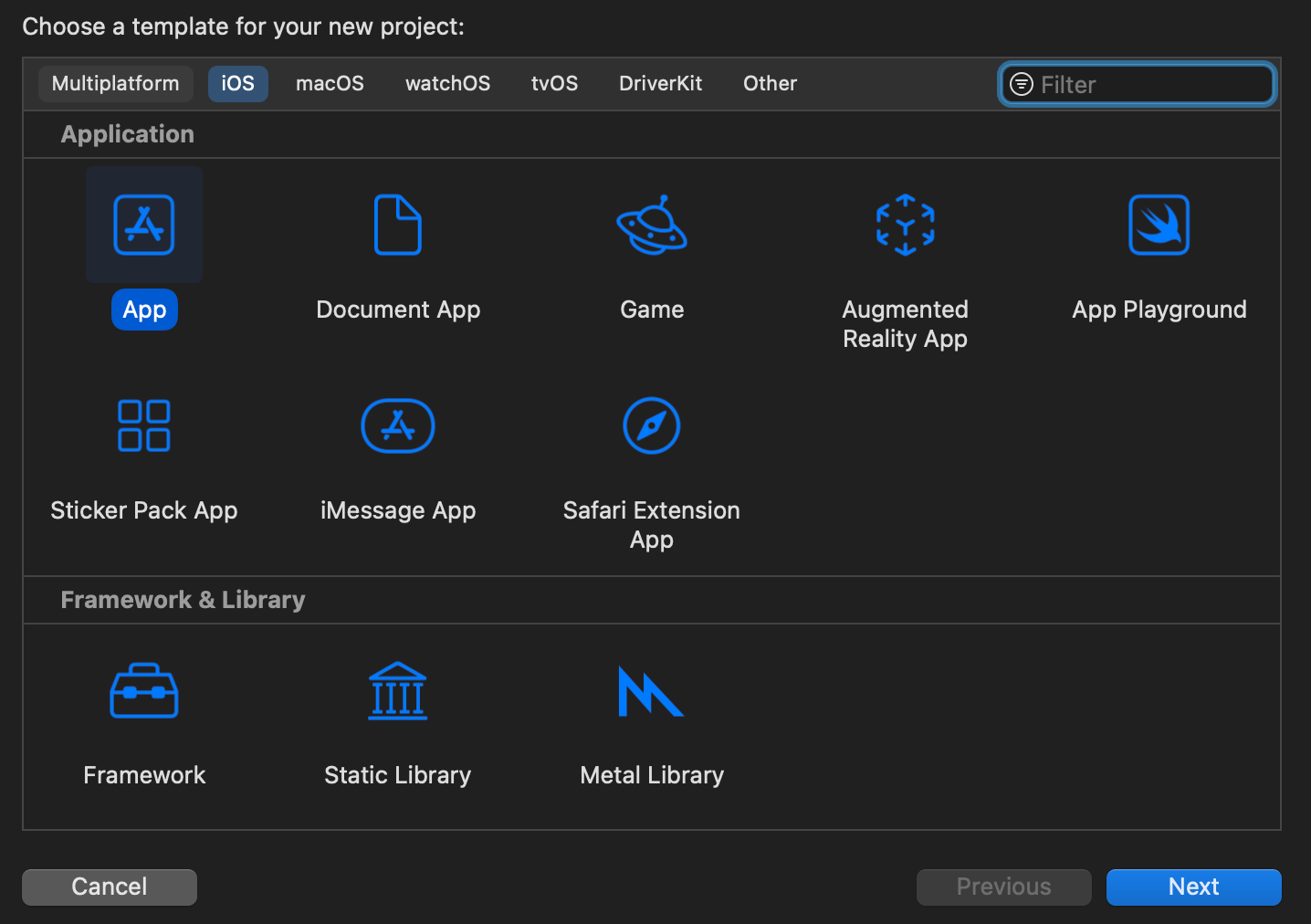Switch to the macOS tab

[x=330, y=84]
